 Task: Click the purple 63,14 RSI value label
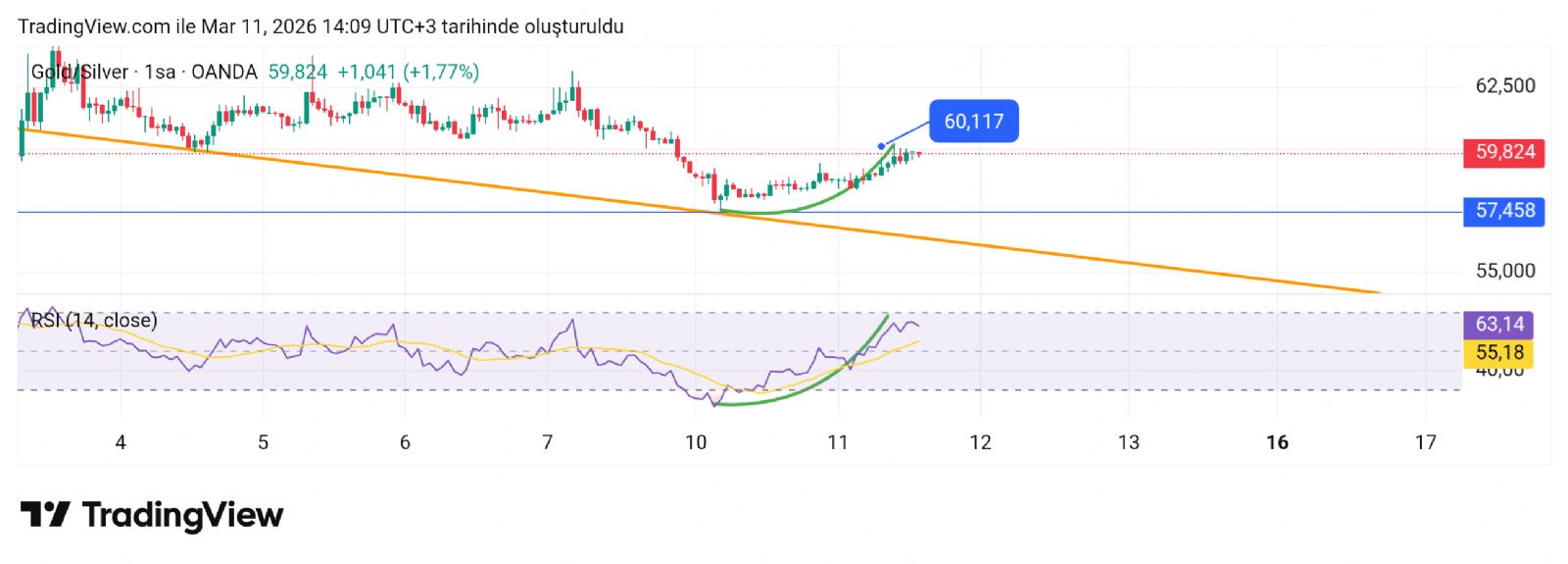(x=1499, y=324)
